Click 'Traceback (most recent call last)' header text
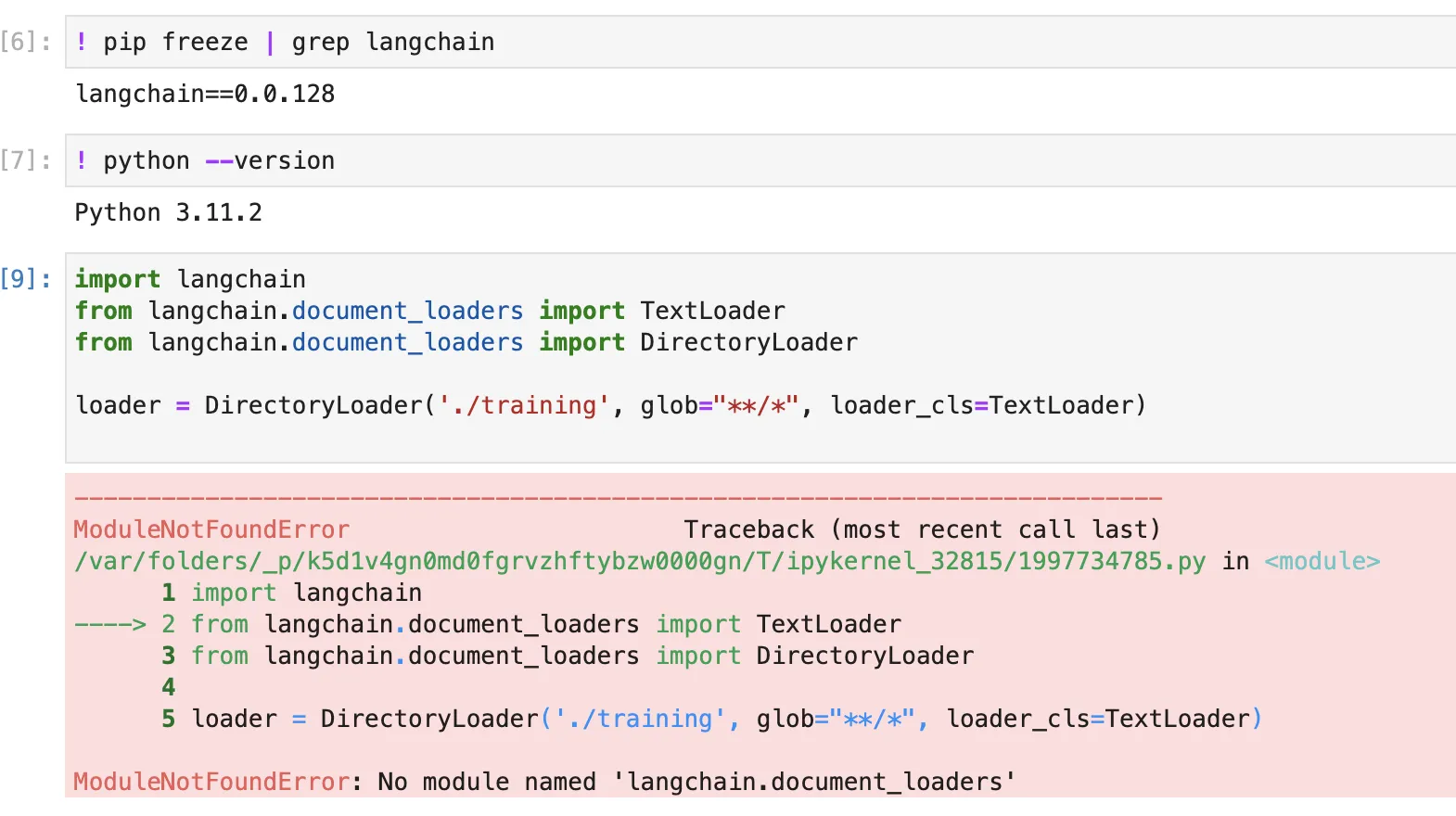 pos(923,529)
